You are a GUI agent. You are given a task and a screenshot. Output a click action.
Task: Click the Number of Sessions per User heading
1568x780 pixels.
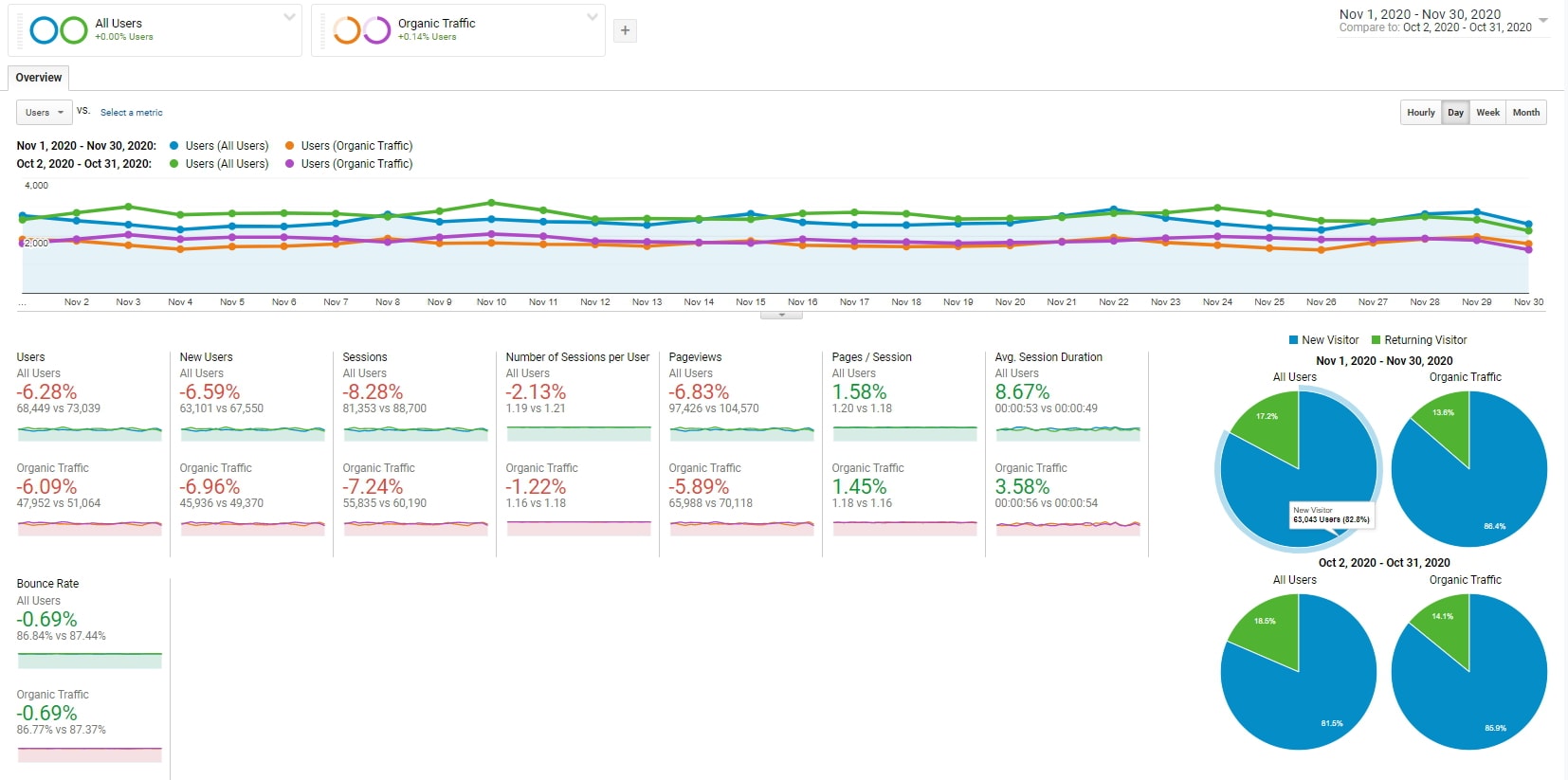(577, 357)
